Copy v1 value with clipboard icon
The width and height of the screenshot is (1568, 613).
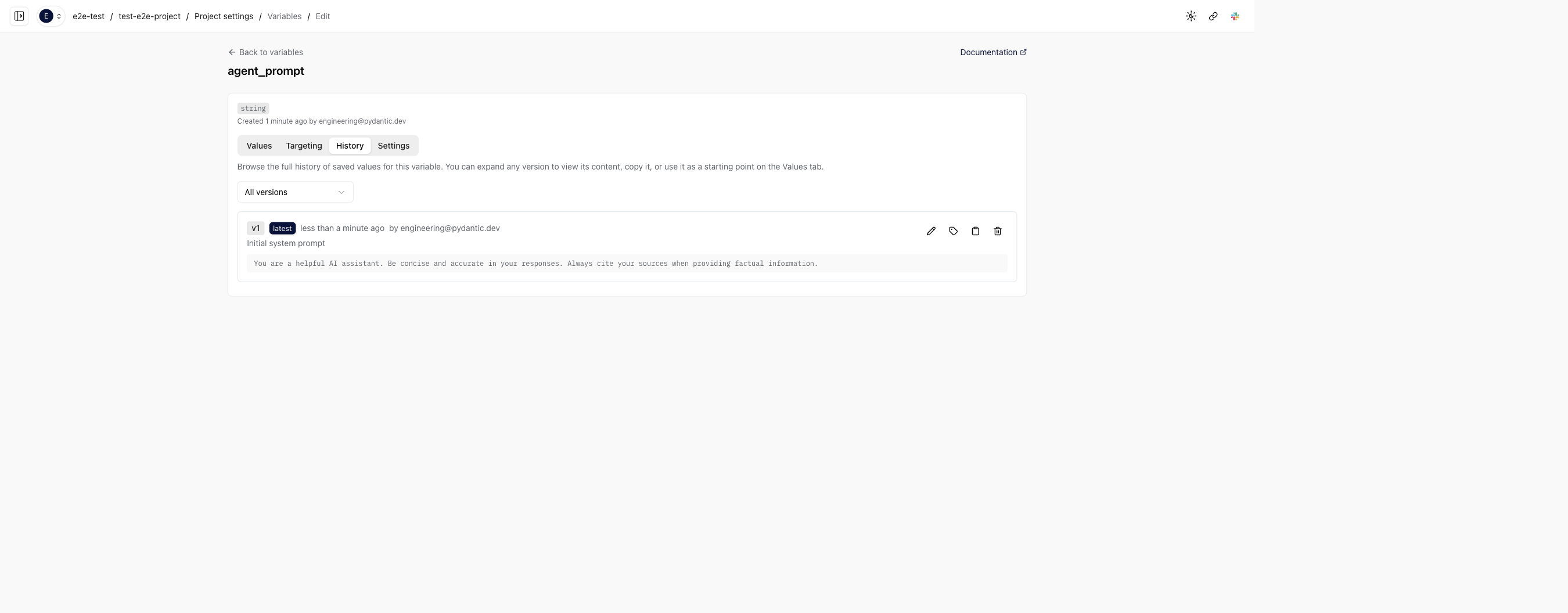[975, 231]
